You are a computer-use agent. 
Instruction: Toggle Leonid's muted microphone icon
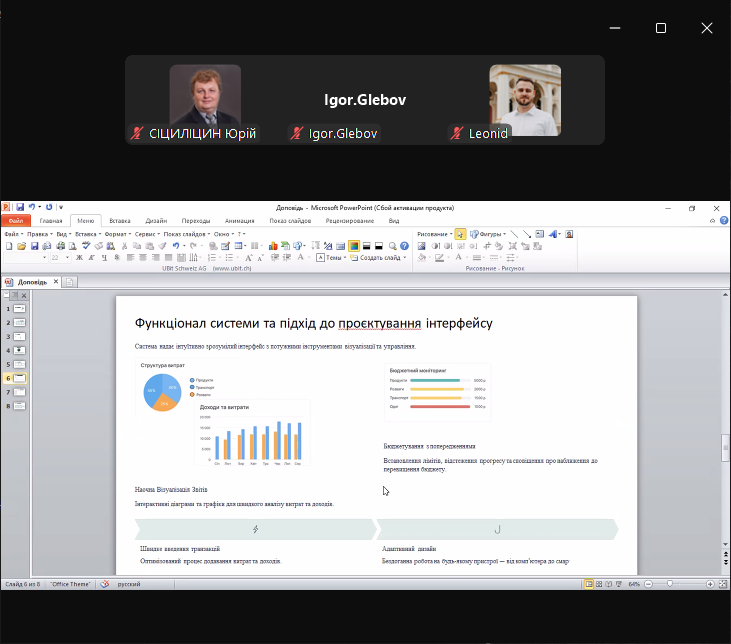click(457, 133)
